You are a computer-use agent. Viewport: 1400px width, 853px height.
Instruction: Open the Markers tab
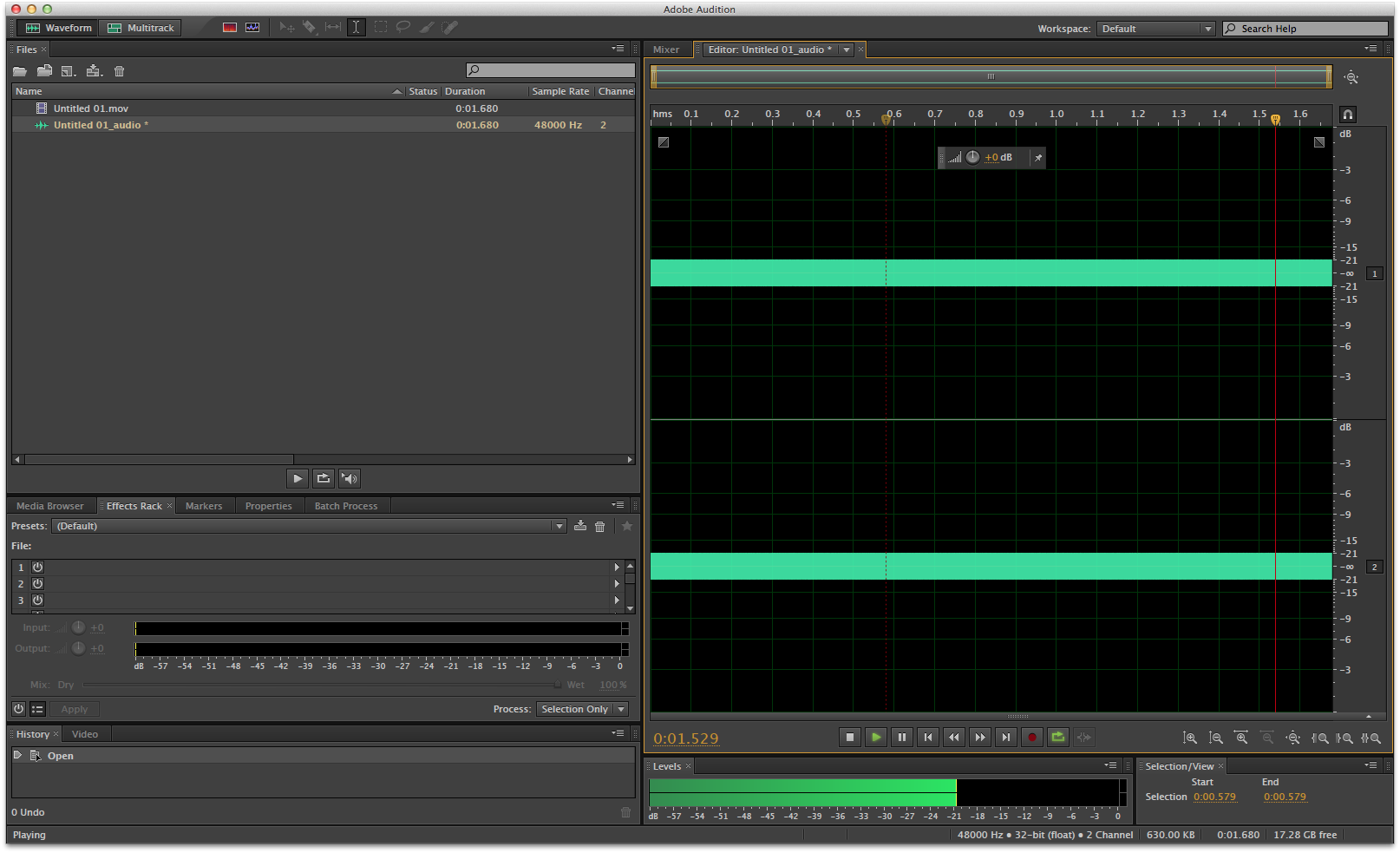click(x=204, y=506)
